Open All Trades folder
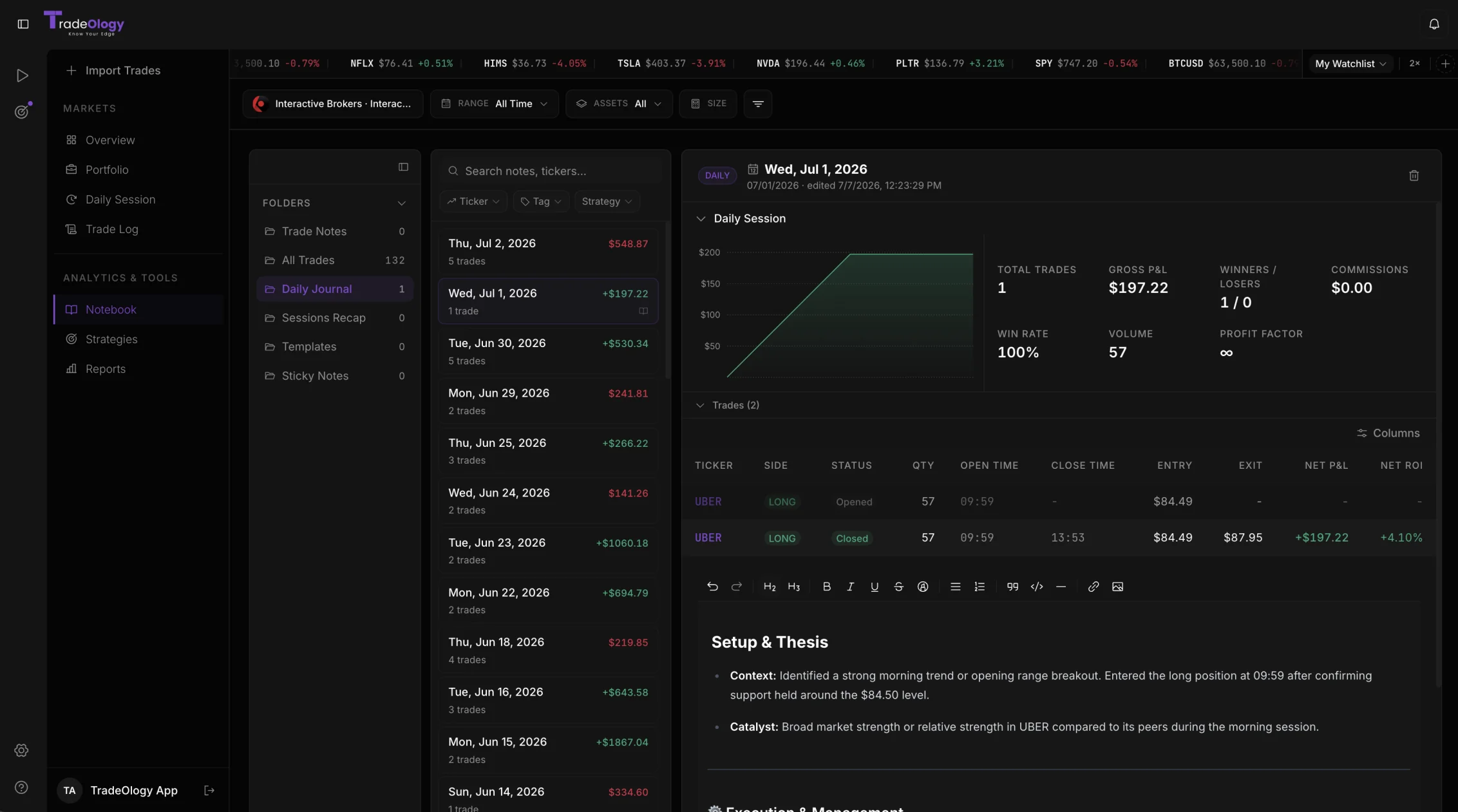Image resolution: width=1458 pixels, height=812 pixels. click(x=335, y=260)
